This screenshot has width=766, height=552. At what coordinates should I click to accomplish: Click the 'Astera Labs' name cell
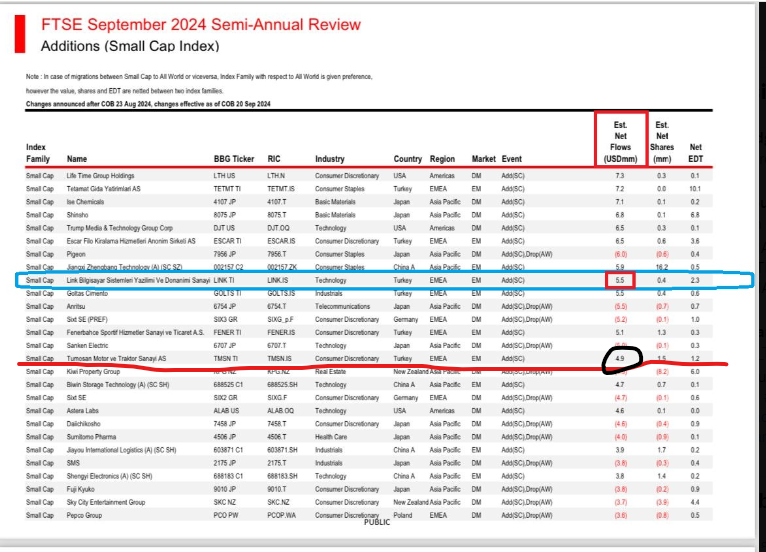83,411
